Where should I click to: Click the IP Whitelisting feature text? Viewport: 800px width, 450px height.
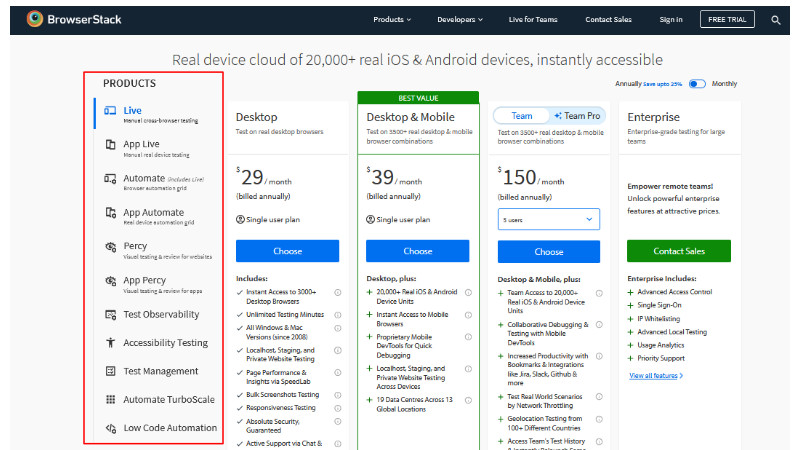pyautogui.click(x=659, y=318)
